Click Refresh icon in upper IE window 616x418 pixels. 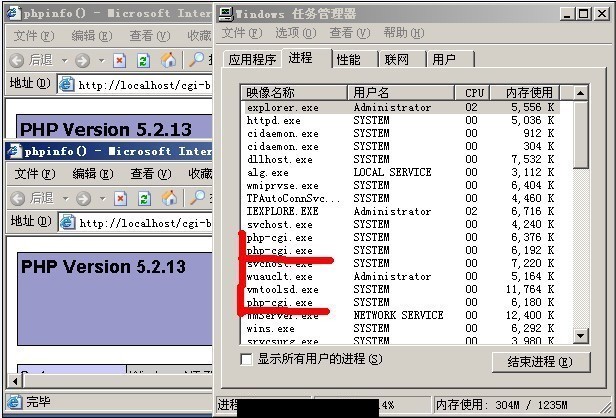[x=143, y=60]
